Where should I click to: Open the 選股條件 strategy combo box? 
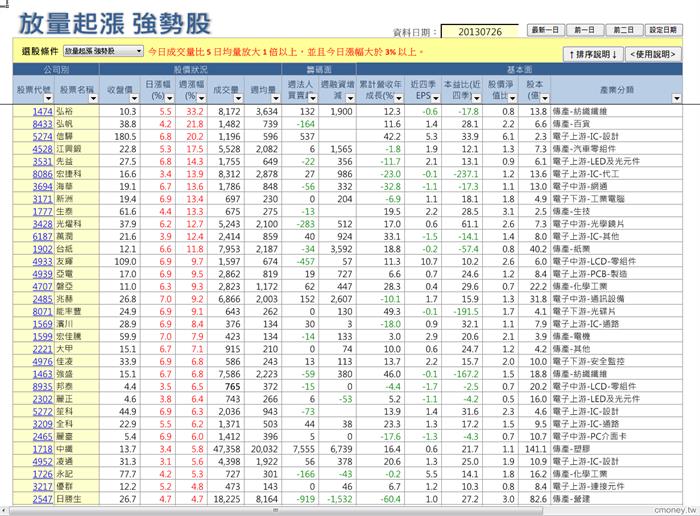[103, 51]
